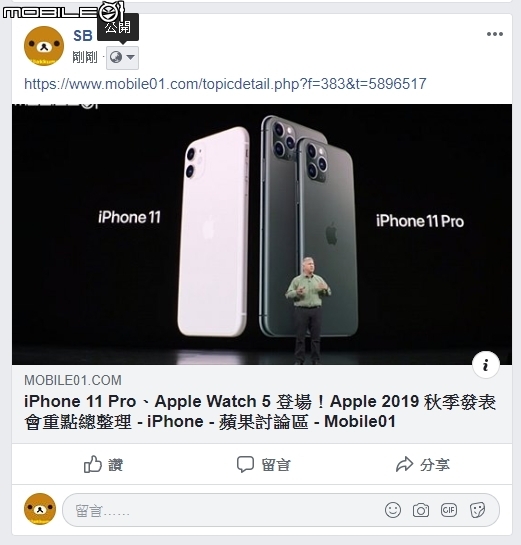This screenshot has height=545, width=521.
Task: Click the iPhone 11 Pro article headline
Action: pos(260,412)
